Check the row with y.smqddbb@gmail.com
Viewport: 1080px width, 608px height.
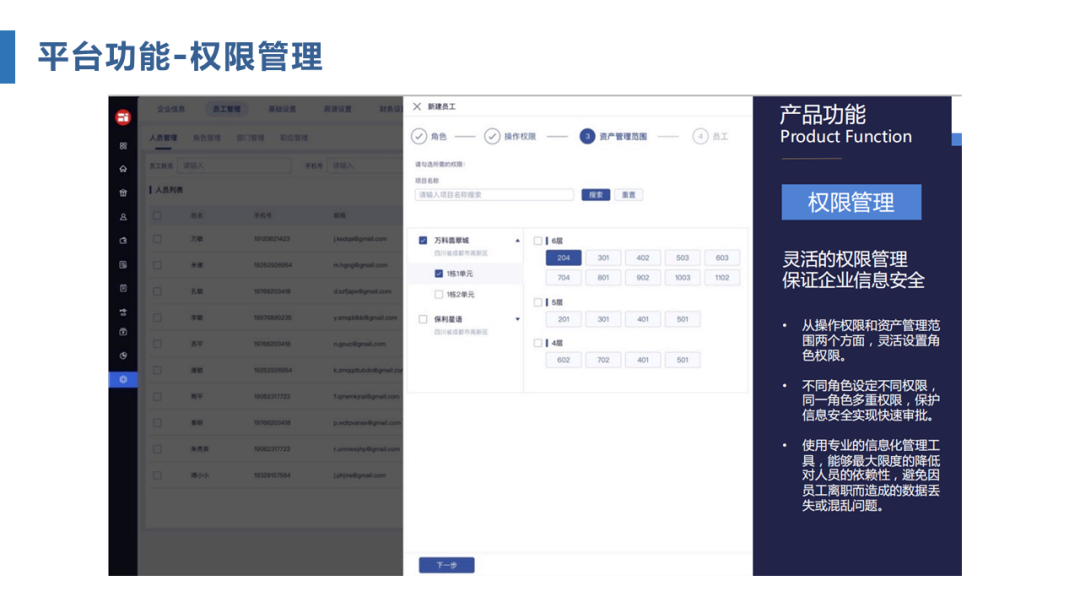point(157,317)
